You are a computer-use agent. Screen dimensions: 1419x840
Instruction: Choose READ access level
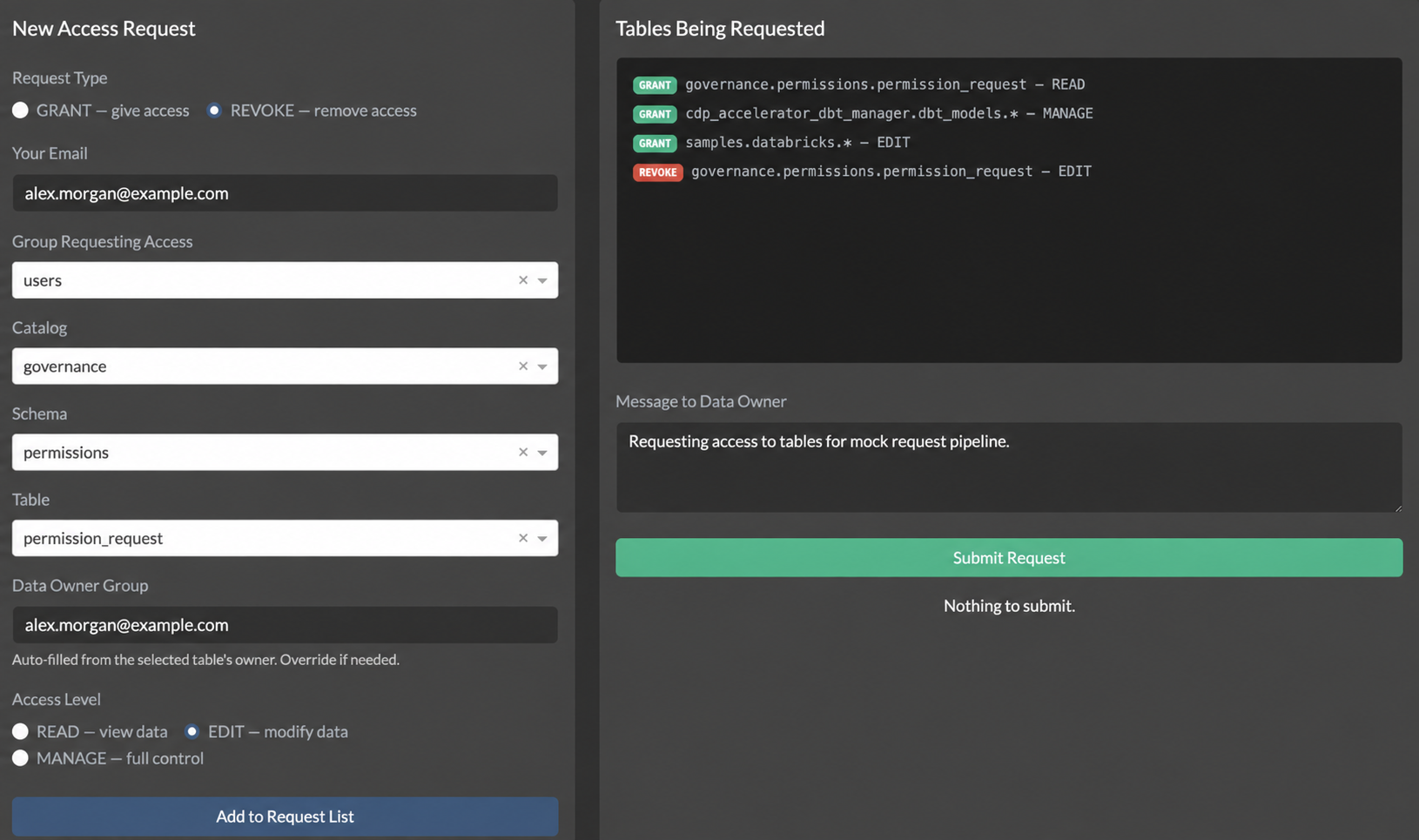pos(20,731)
